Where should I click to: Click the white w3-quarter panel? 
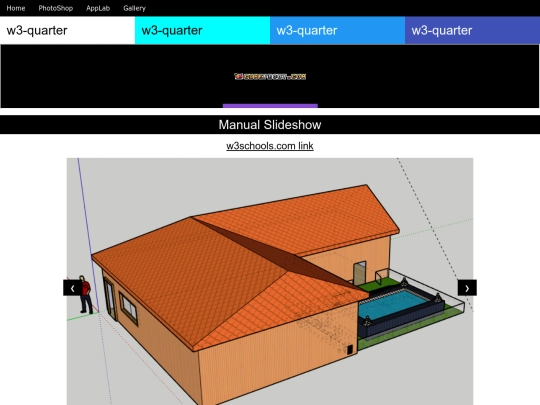(68, 30)
